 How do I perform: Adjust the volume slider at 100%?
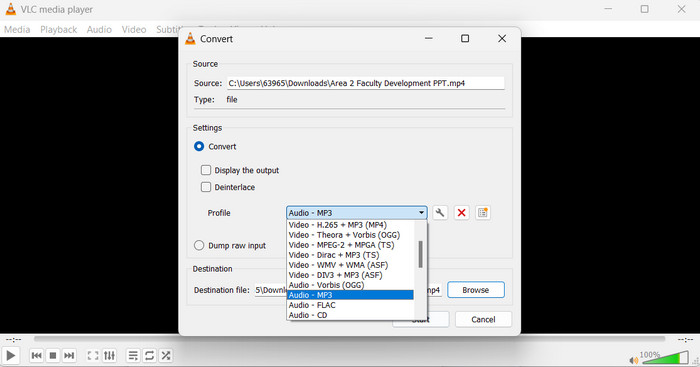pyautogui.click(x=666, y=358)
